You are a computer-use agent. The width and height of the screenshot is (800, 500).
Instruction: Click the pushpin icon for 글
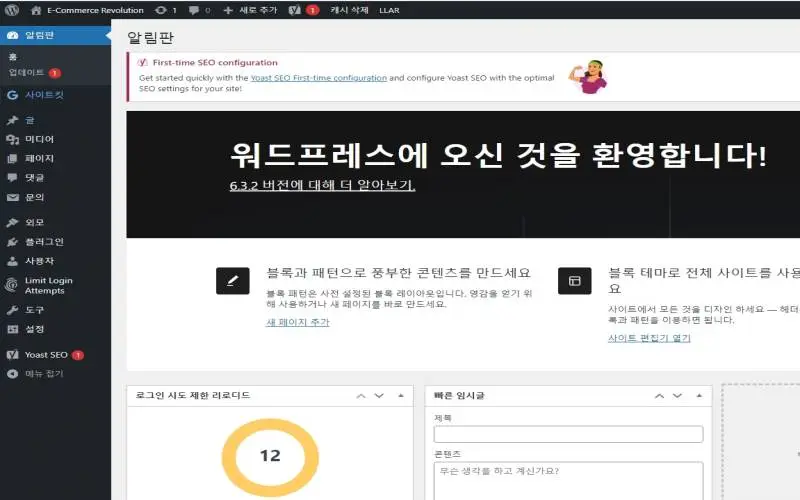click(13, 120)
